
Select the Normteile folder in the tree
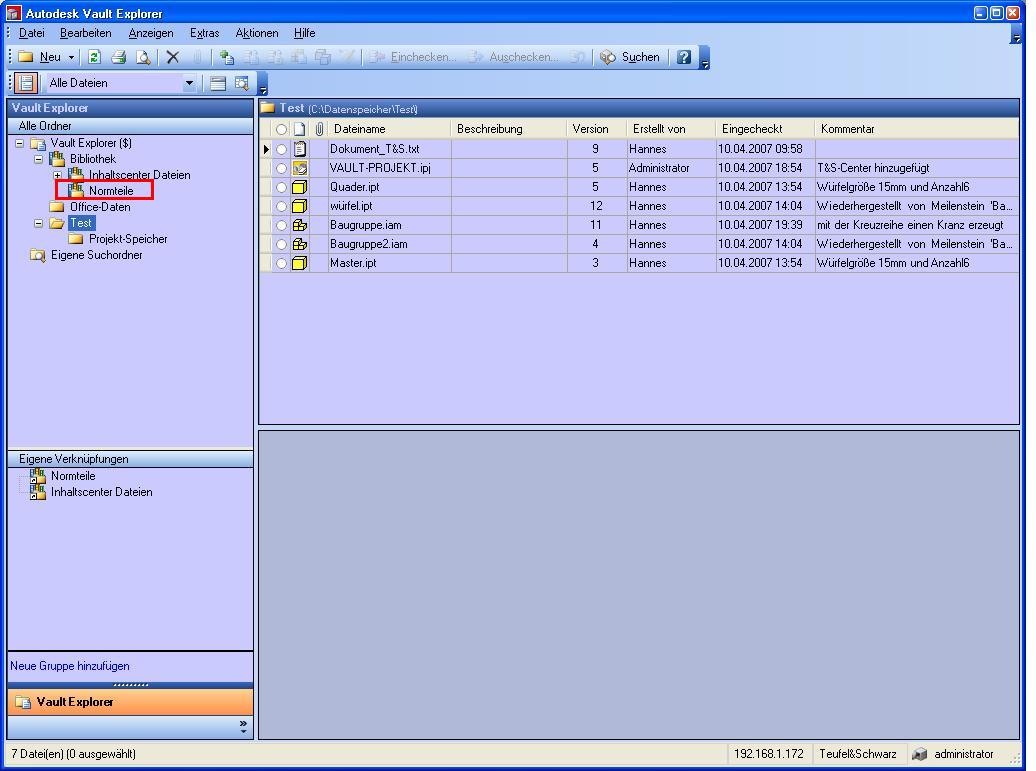111,191
